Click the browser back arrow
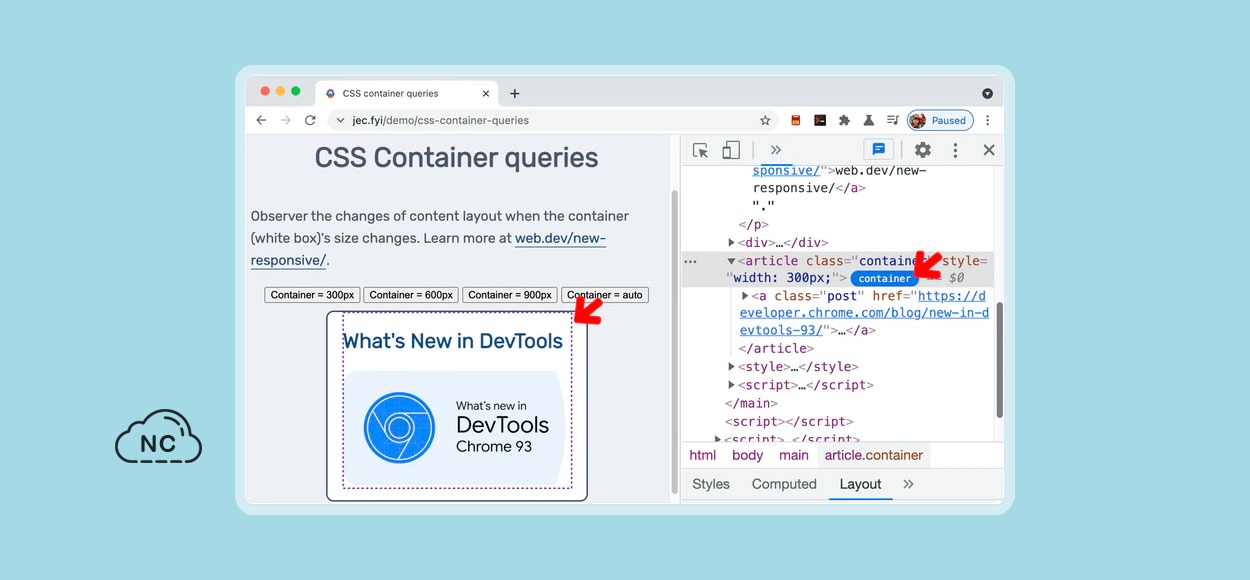Screen dimensions: 1250x580 pyautogui.click(x=261, y=120)
